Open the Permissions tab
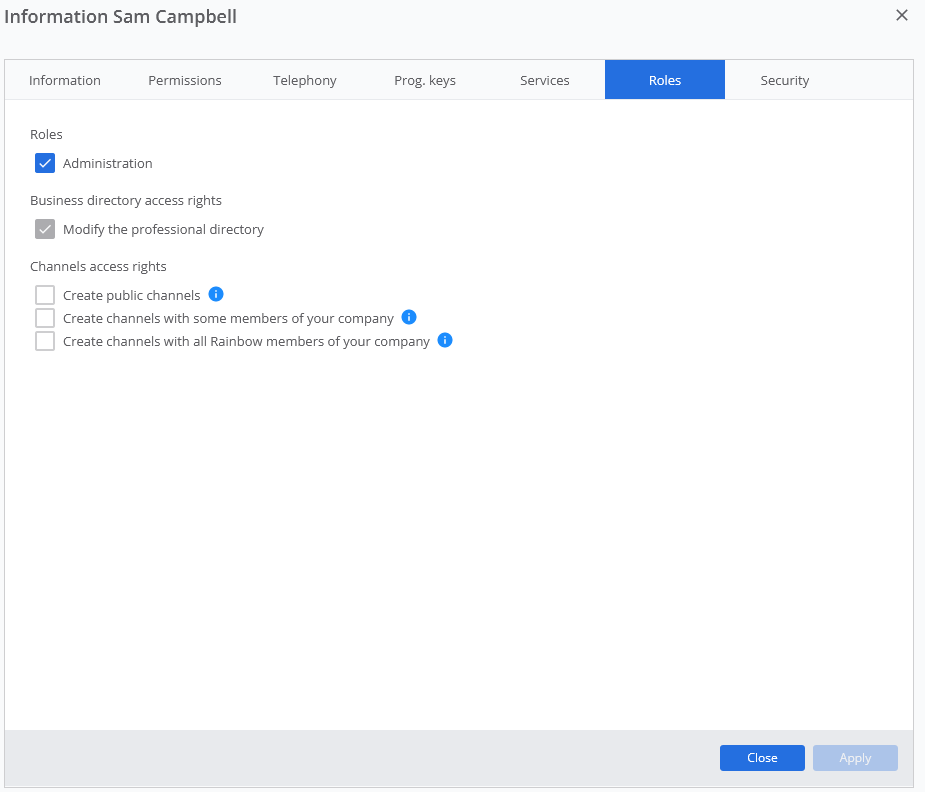The width and height of the screenshot is (925, 792). pos(185,80)
